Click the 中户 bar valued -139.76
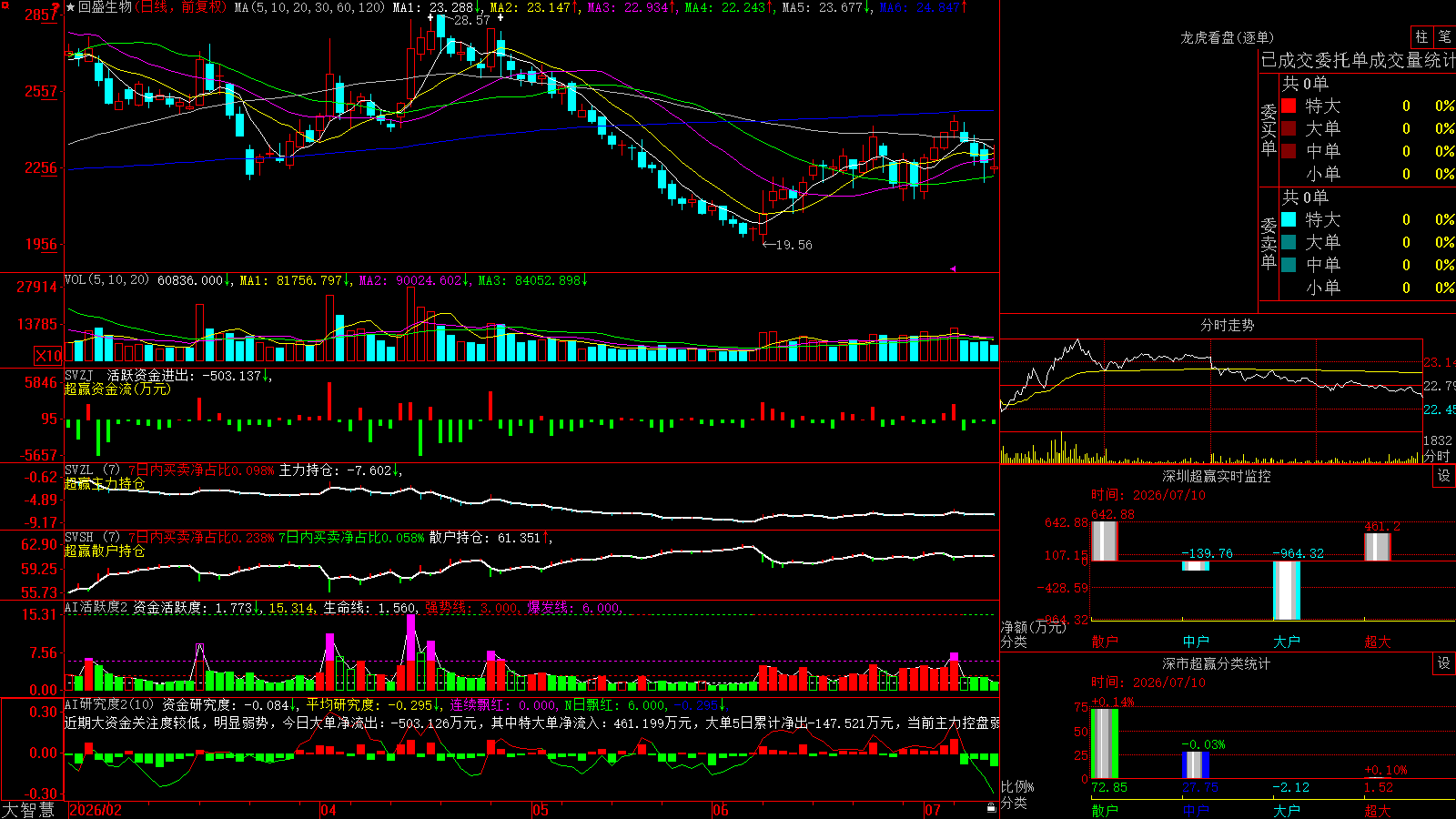 1195,566
